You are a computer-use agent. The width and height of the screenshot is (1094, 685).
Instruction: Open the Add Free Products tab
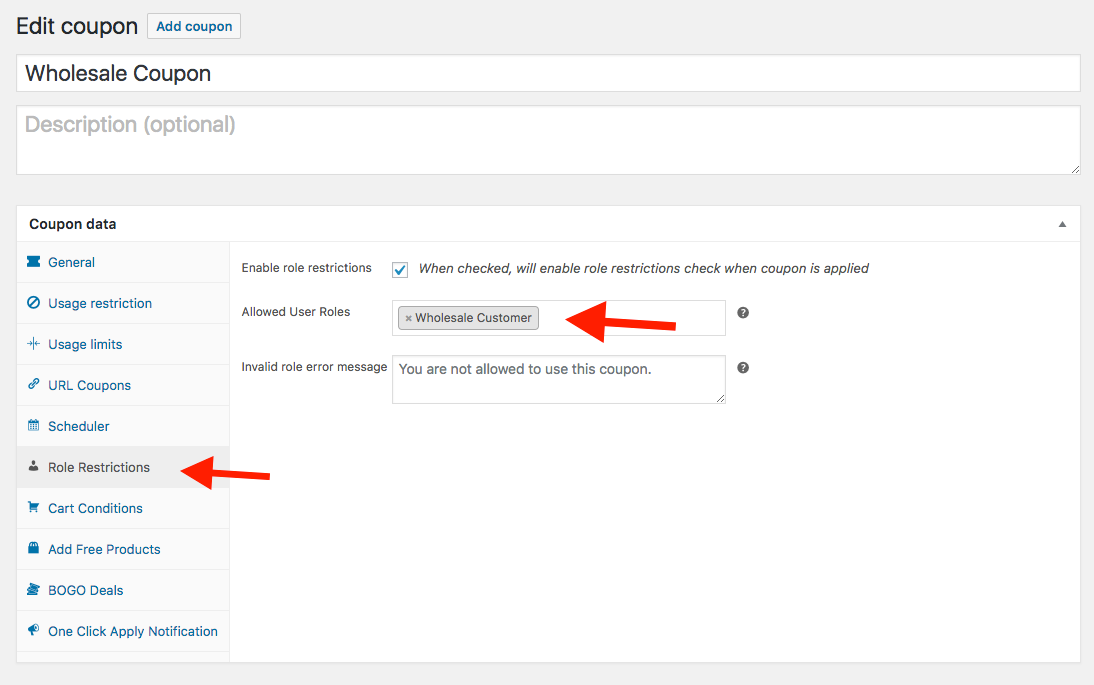click(x=104, y=549)
